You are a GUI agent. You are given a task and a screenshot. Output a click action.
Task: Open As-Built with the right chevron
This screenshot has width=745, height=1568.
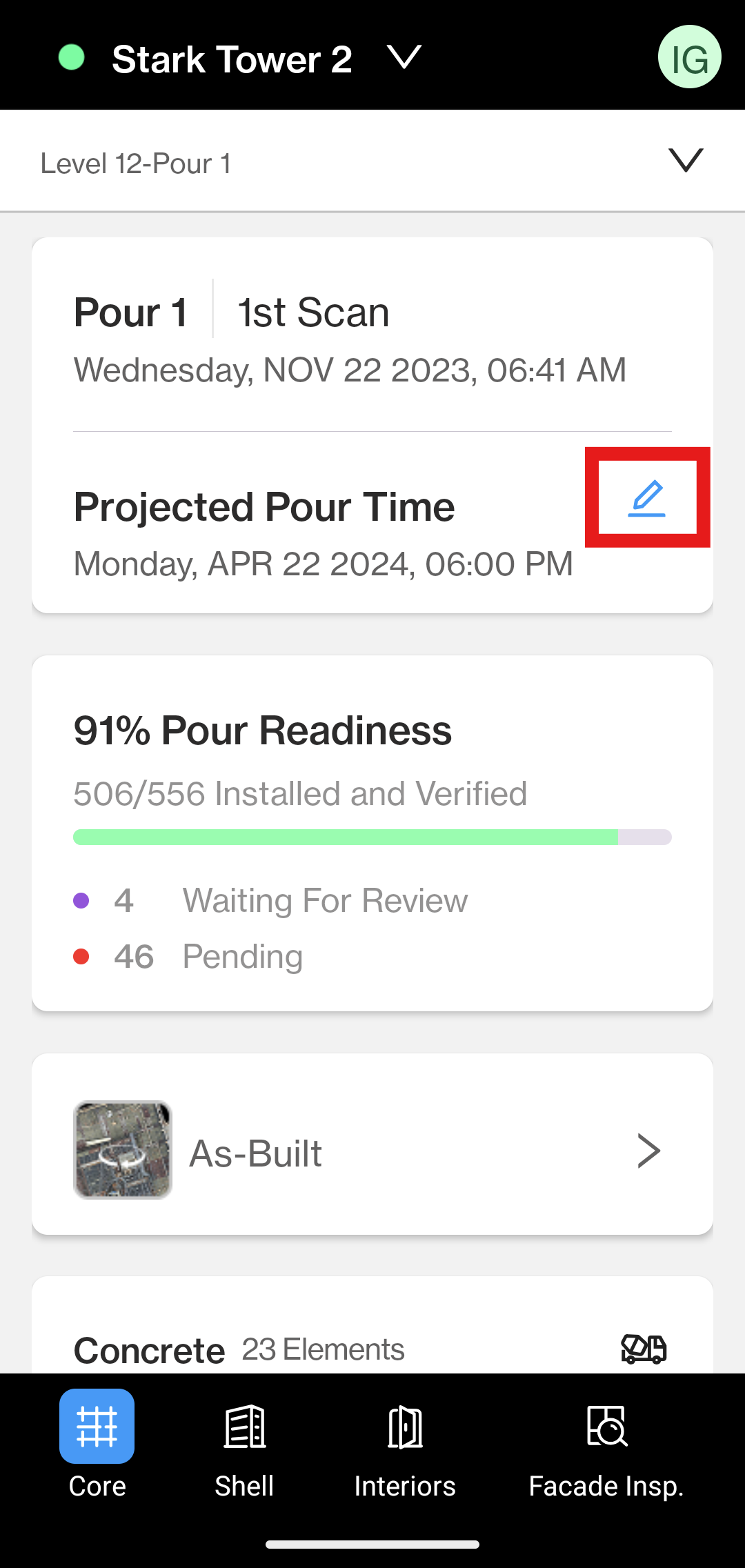point(648,1151)
